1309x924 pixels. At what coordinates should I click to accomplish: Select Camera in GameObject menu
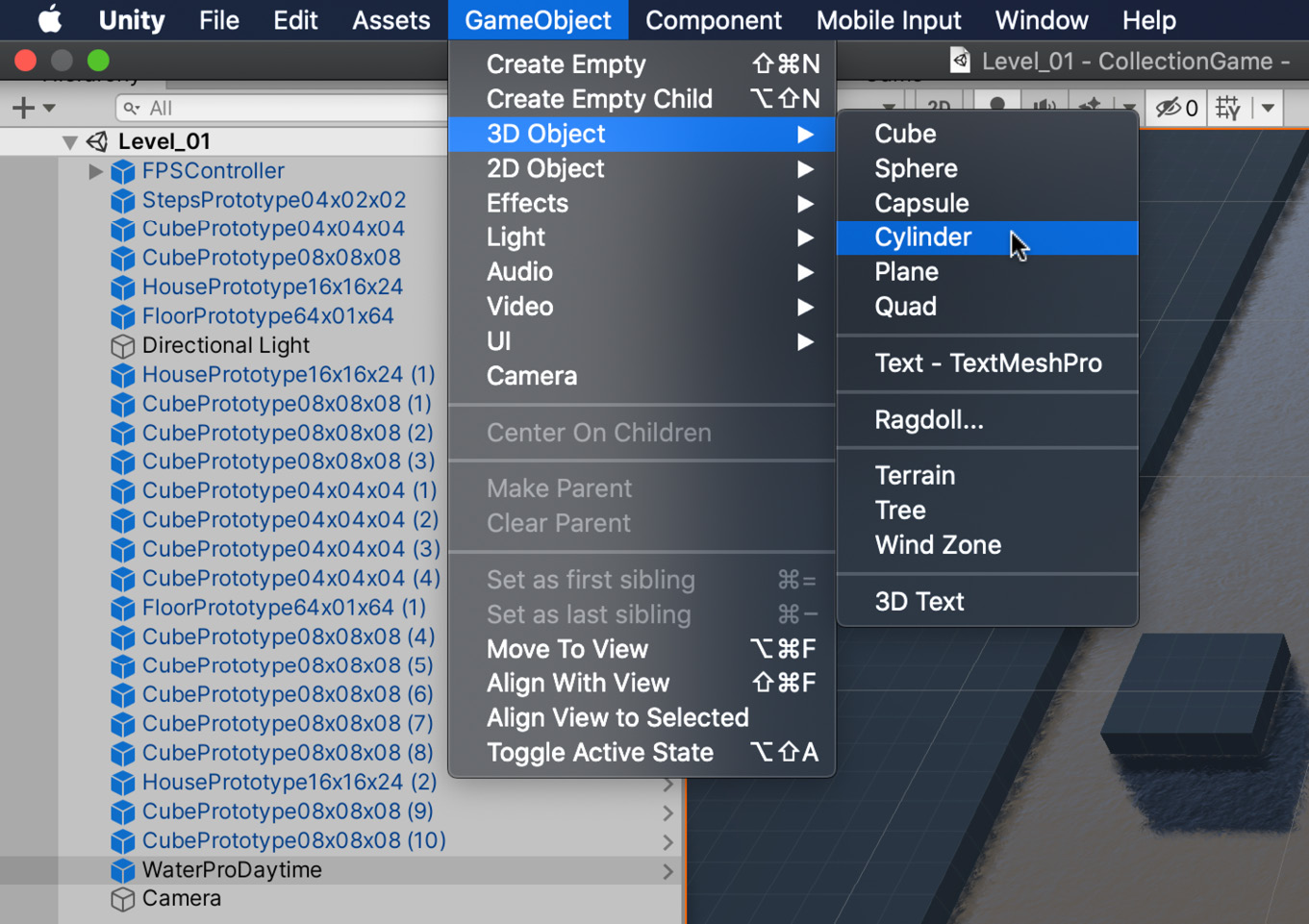pos(642,376)
